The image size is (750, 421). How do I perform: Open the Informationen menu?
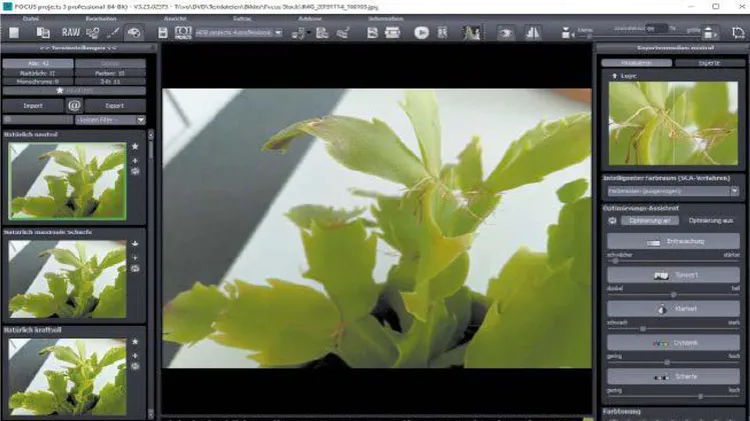pos(386,18)
